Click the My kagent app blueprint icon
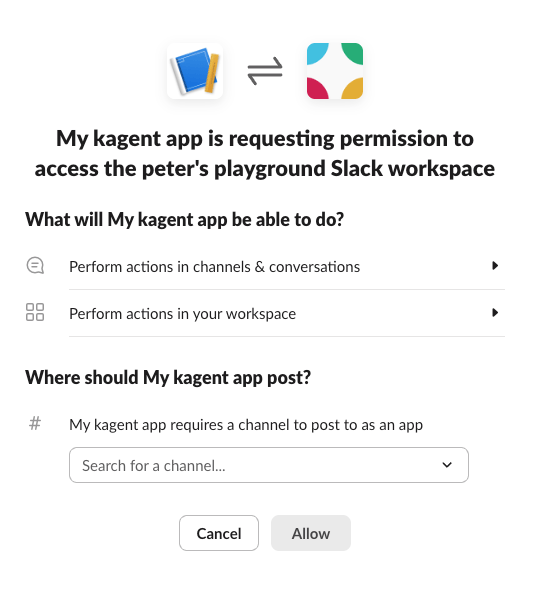The height and width of the screenshot is (593, 543). click(x=195, y=71)
